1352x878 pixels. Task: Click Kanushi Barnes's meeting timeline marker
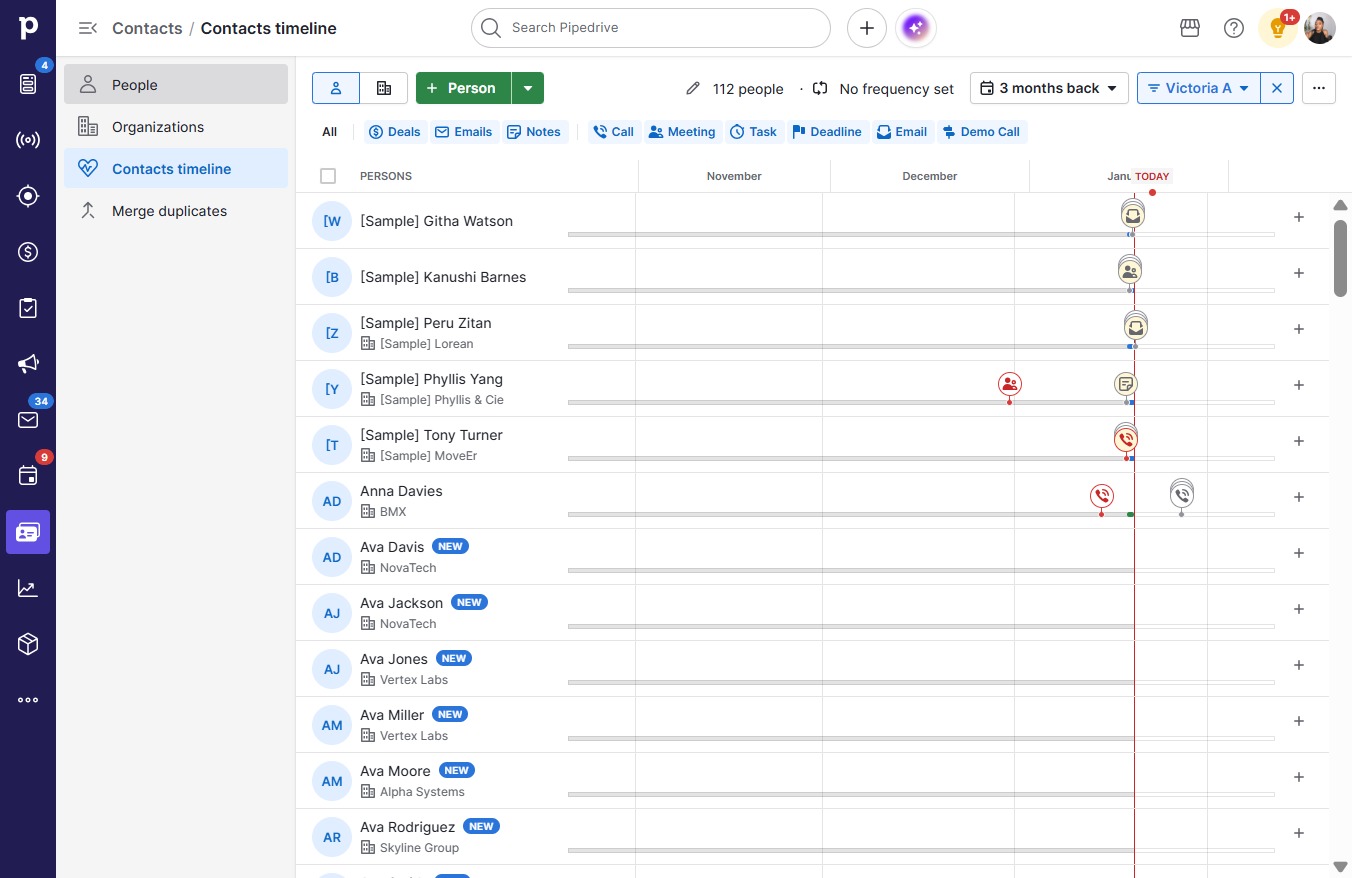click(x=1130, y=269)
